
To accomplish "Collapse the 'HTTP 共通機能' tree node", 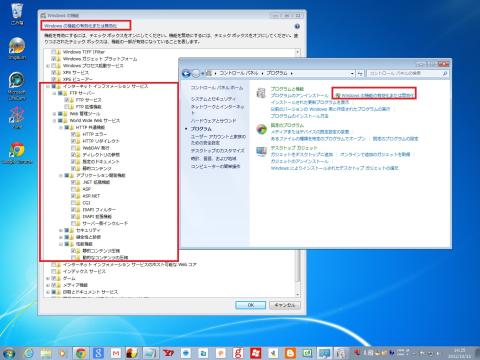I will tap(61, 127).
